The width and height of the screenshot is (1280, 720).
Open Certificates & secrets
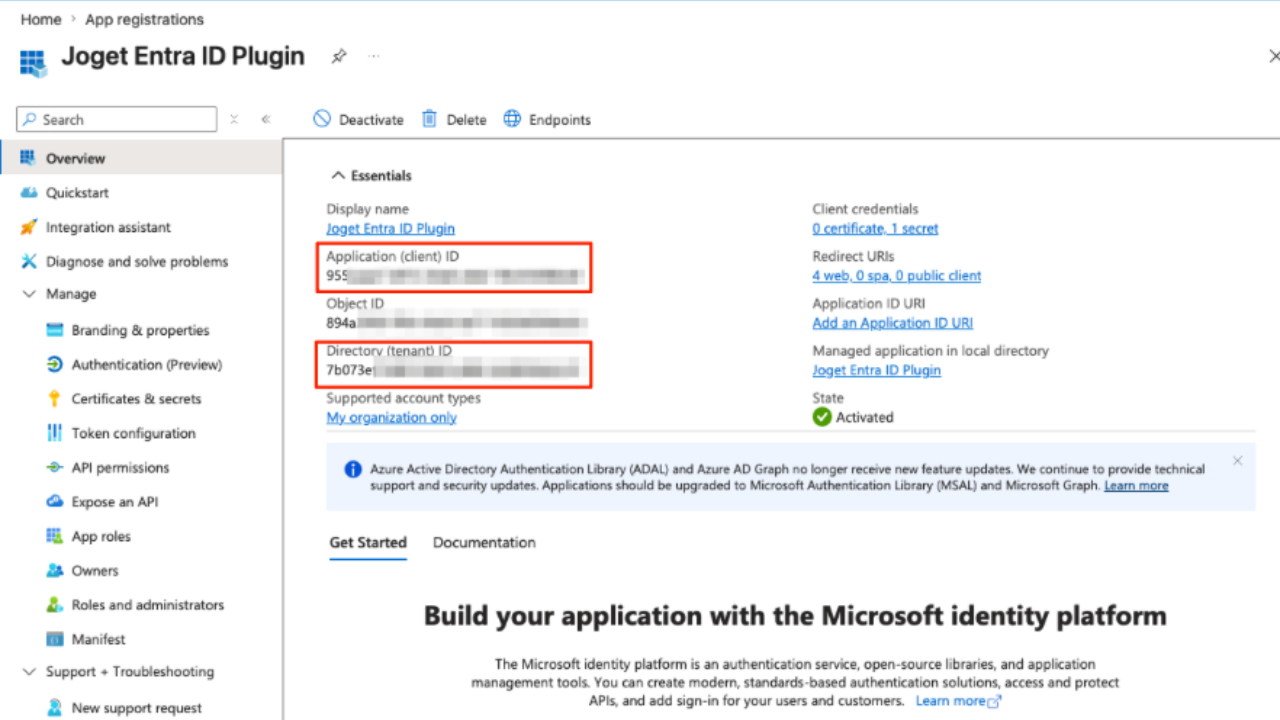click(136, 399)
